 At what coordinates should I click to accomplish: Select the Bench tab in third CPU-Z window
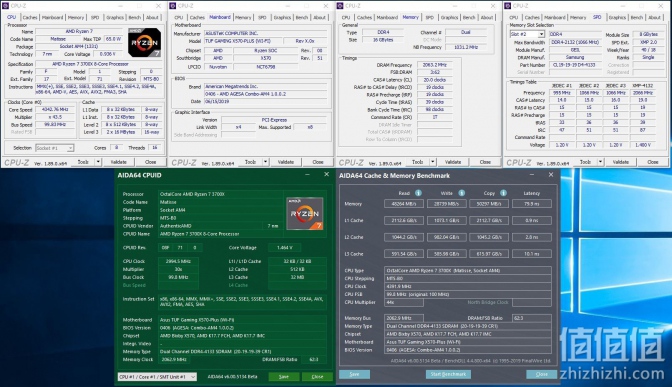(x=469, y=18)
